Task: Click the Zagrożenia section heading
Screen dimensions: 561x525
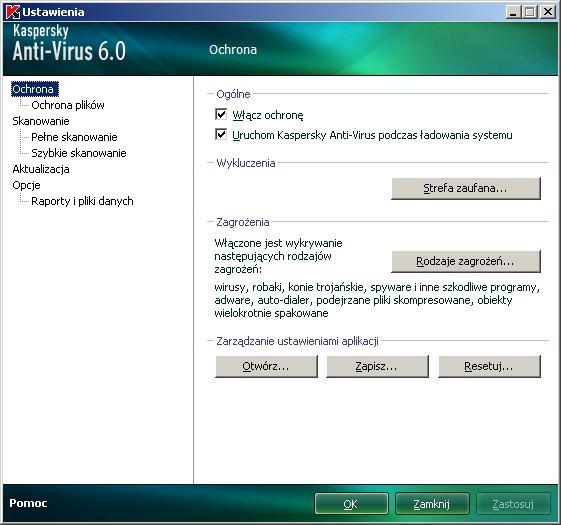Action: coord(243,222)
